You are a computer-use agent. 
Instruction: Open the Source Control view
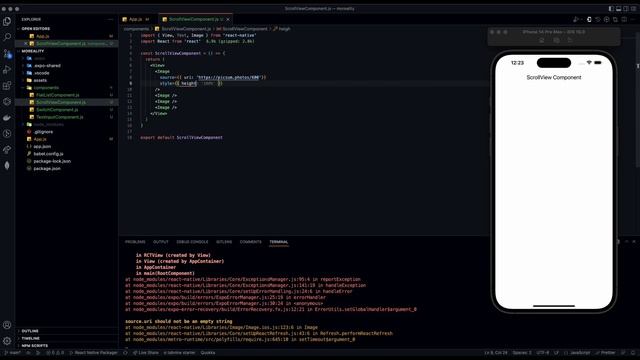click(x=7, y=53)
